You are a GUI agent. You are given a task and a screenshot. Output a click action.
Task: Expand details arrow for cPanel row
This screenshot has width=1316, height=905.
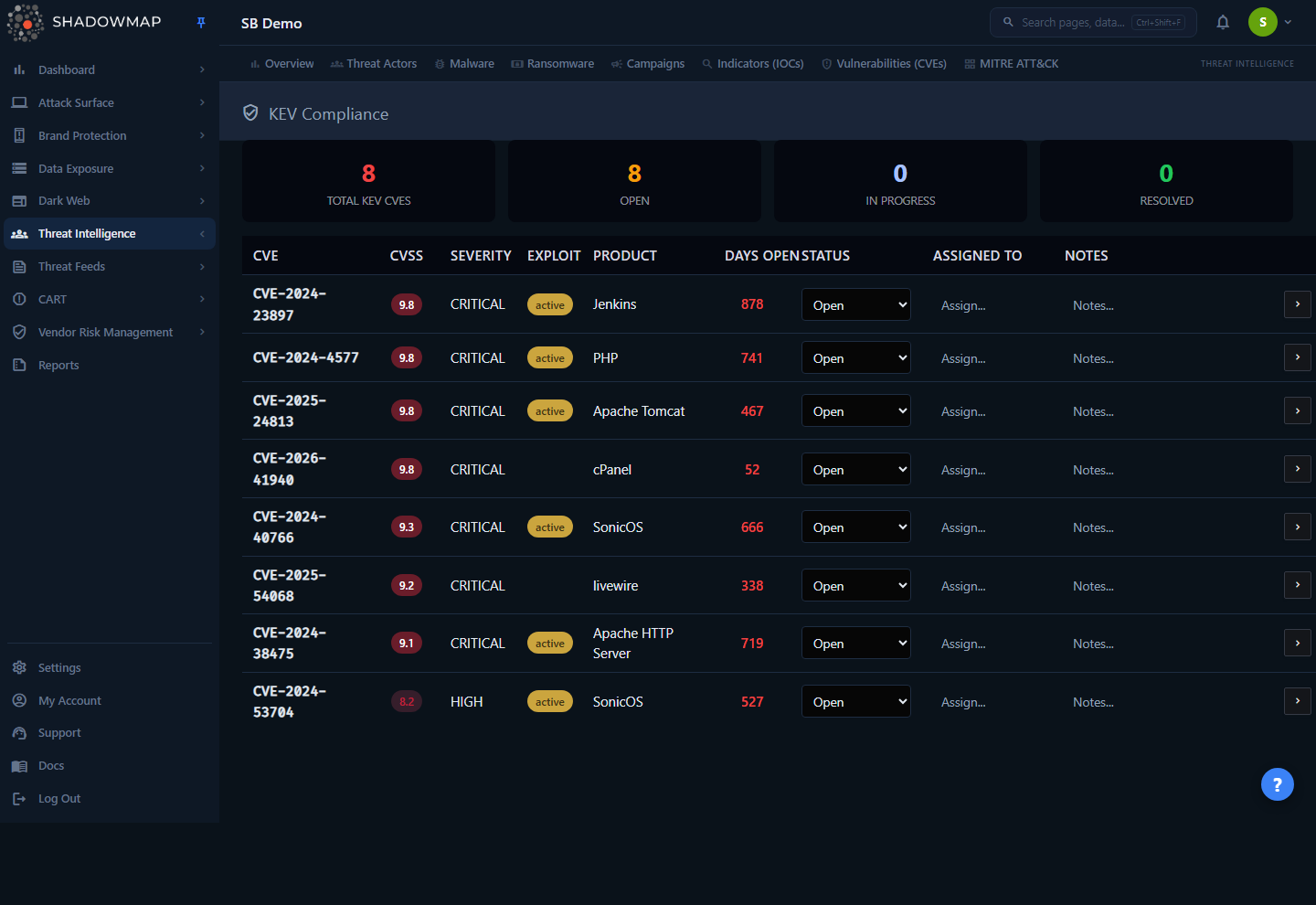[1298, 468]
